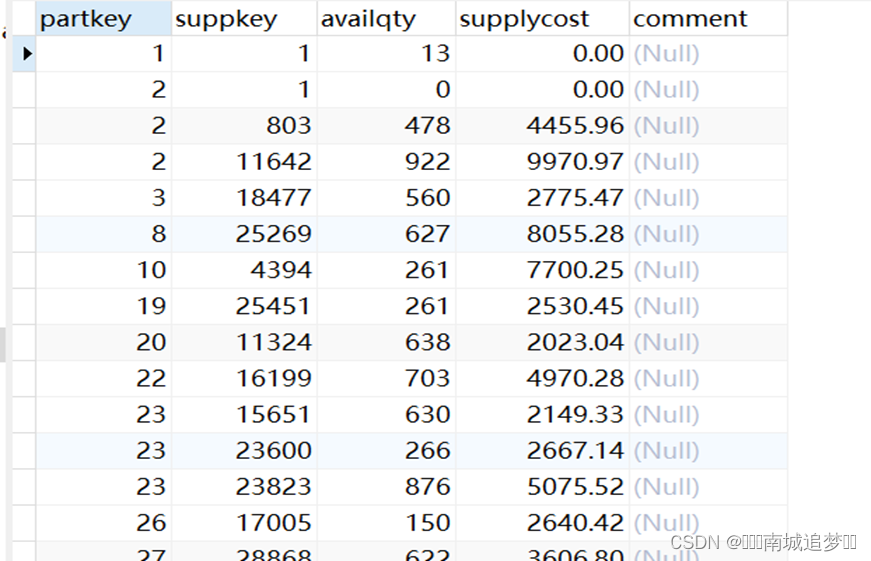The width and height of the screenshot is (871, 561).
Task: Click the supplycost column header
Action: pyautogui.click(x=542, y=19)
